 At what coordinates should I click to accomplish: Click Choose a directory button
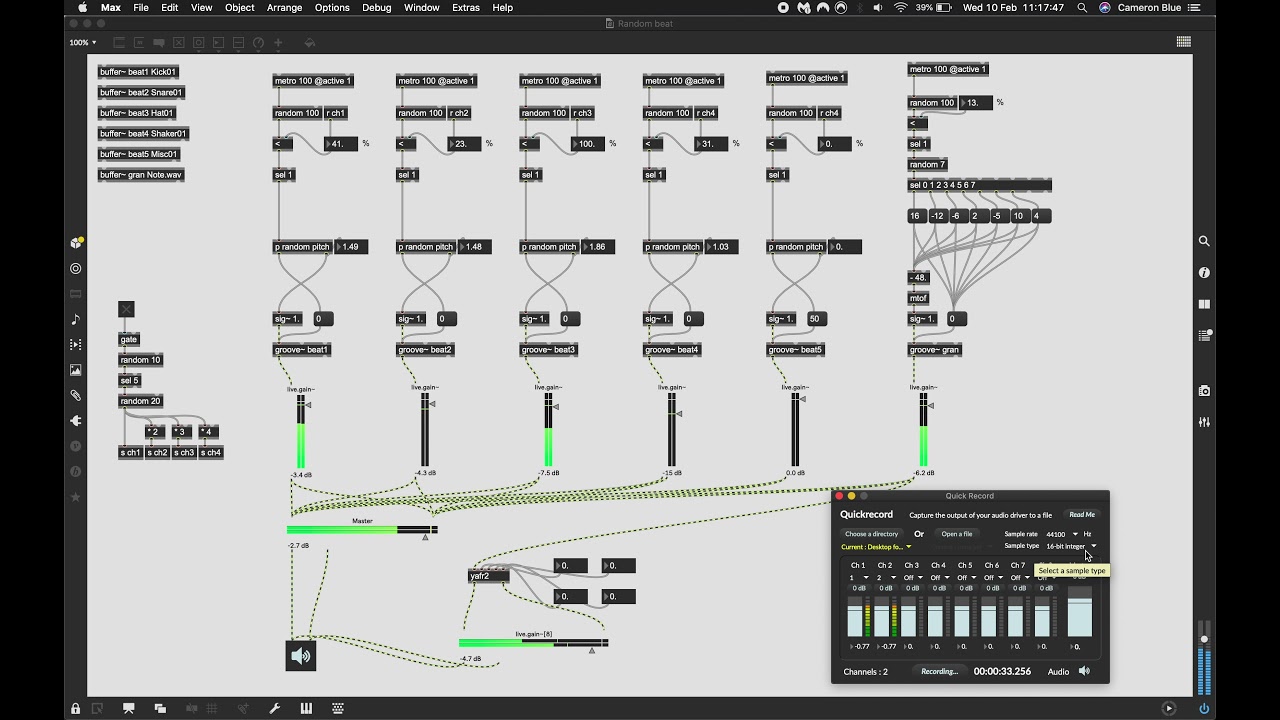click(x=872, y=534)
